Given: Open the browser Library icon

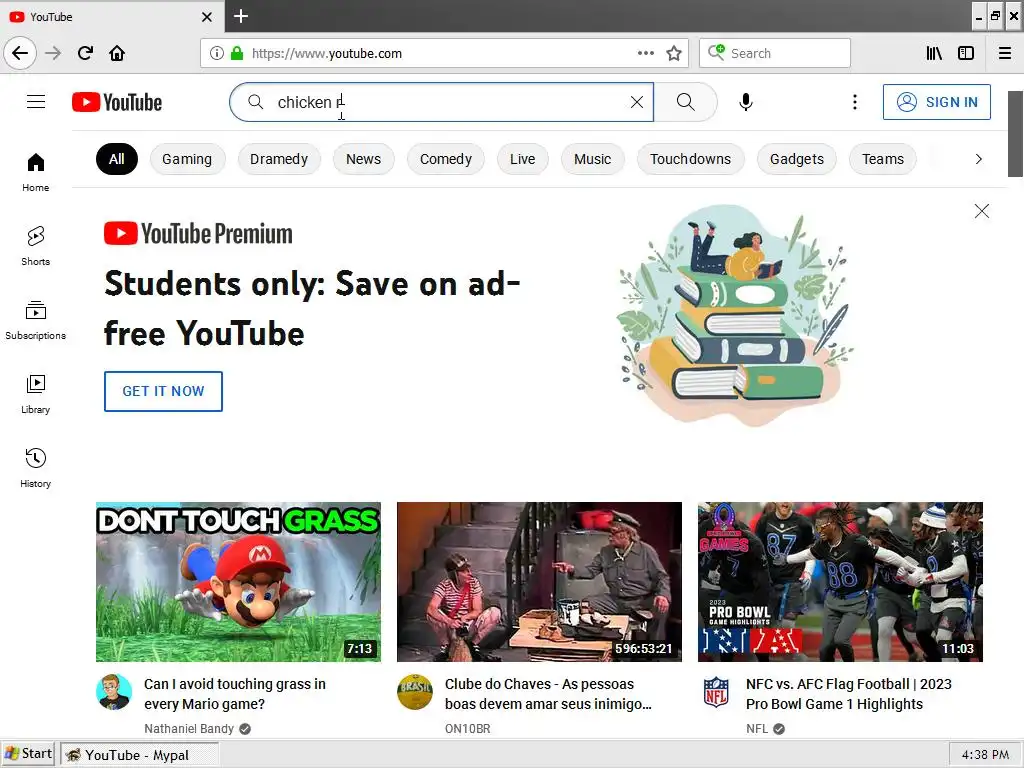Looking at the screenshot, I should click(934, 53).
